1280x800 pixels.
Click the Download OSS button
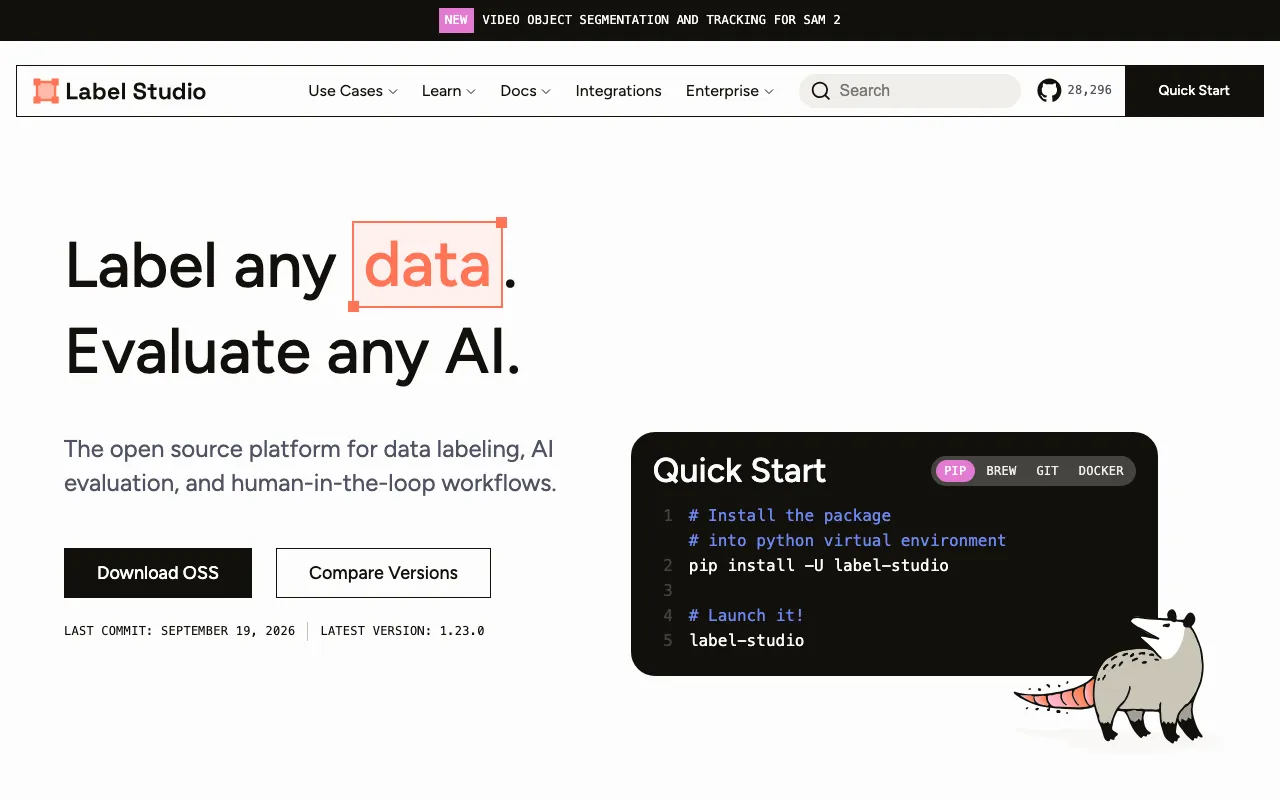click(x=158, y=573)
